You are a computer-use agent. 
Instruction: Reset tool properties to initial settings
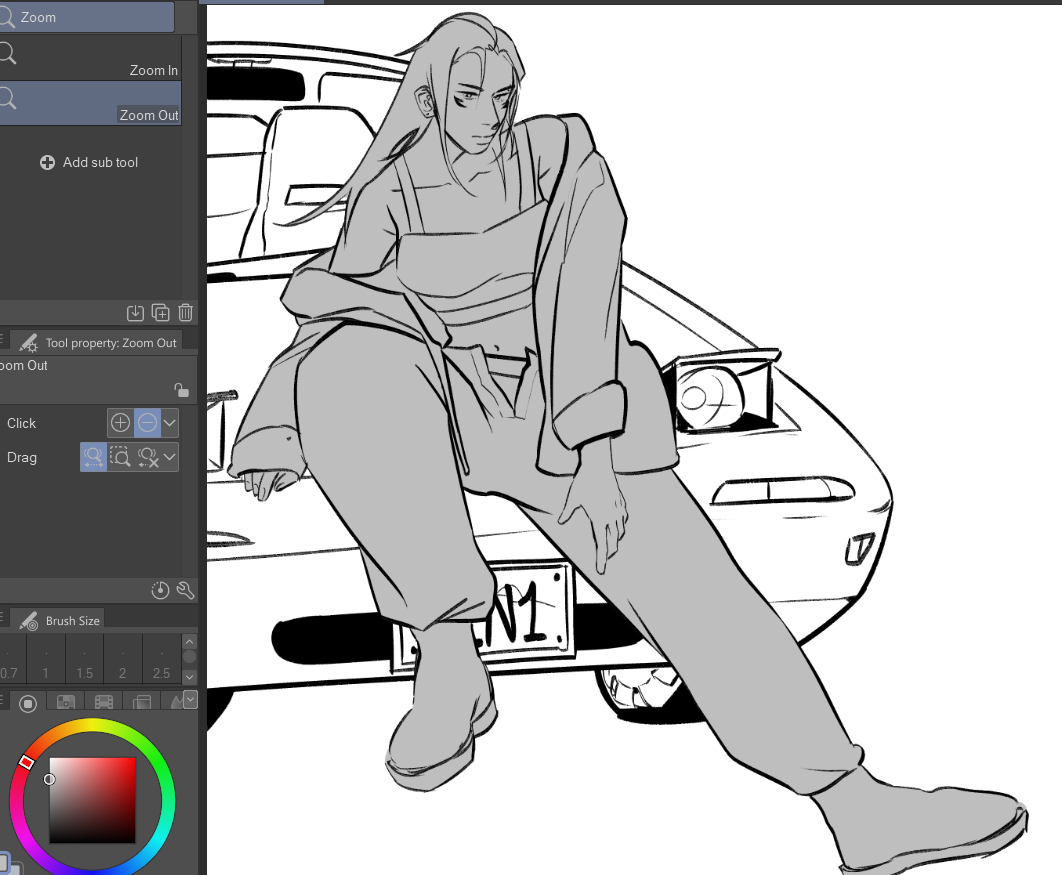tap(160, 590)
